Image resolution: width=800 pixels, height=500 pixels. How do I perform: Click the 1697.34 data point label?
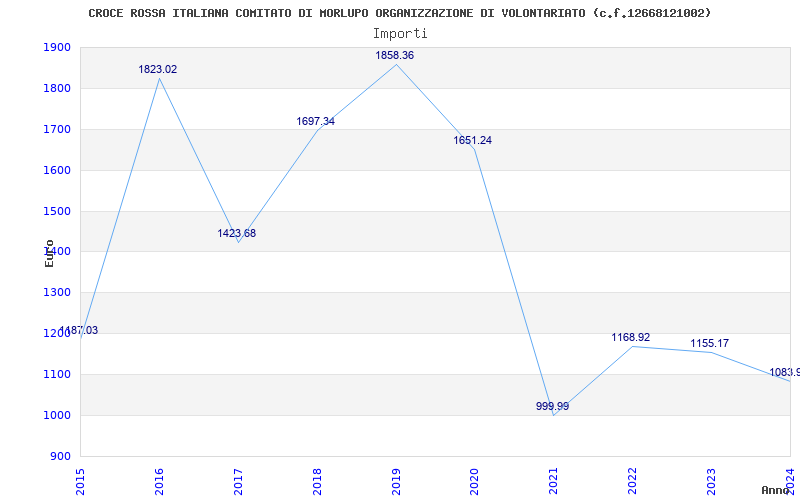coord(315,121)
